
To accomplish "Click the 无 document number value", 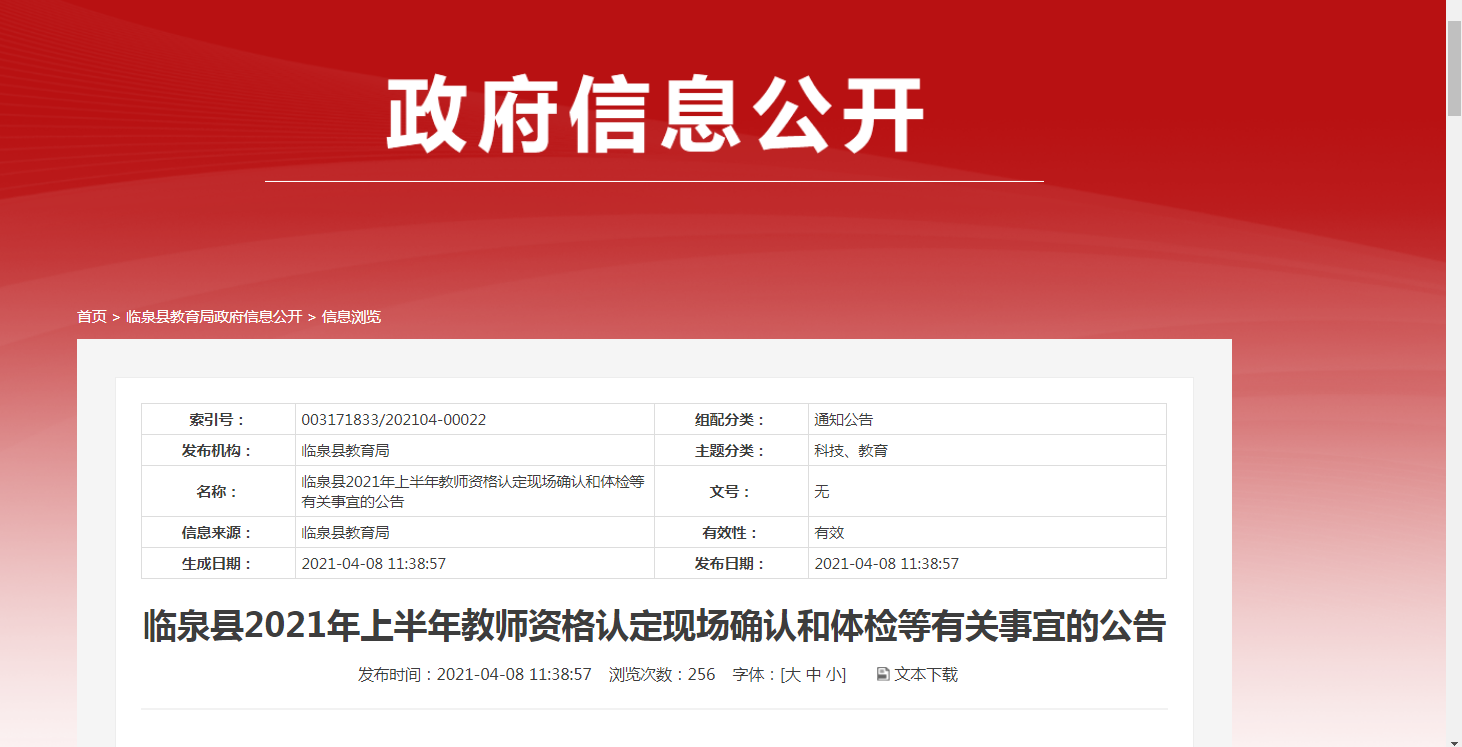I will [822, 492].
